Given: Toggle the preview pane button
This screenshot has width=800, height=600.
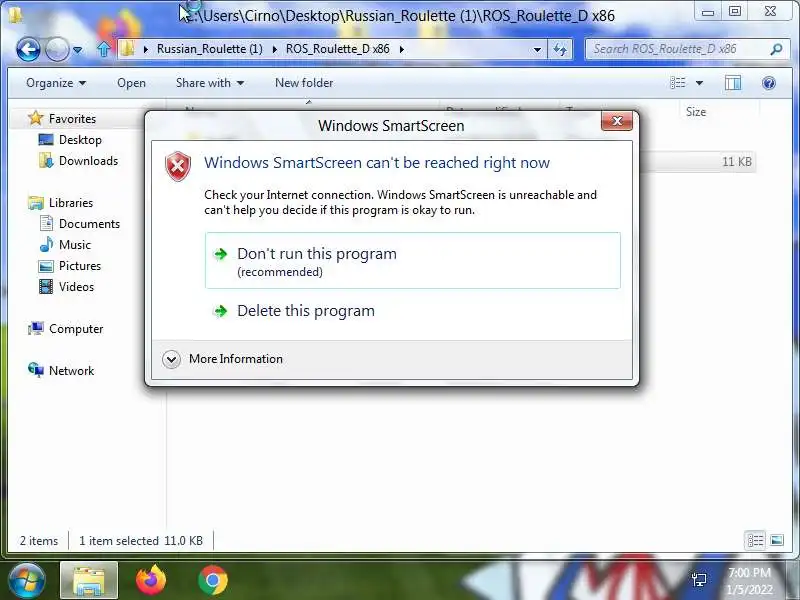Looking at the screenshot, I should pyautogui.click(x=733, y=83).
